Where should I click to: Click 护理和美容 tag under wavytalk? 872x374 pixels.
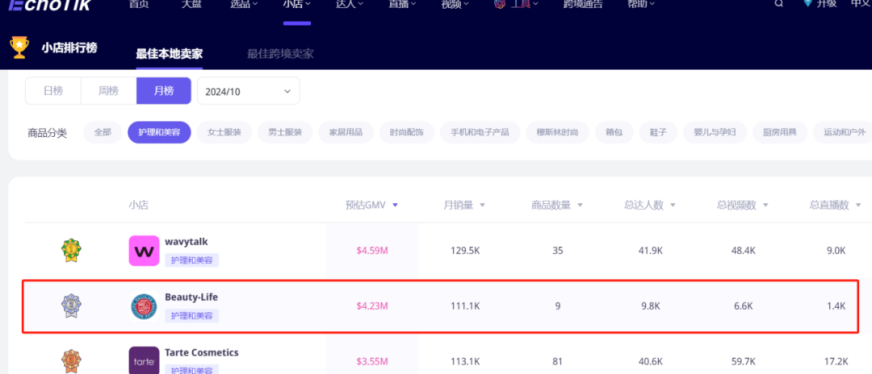click(x=192, y=260)
